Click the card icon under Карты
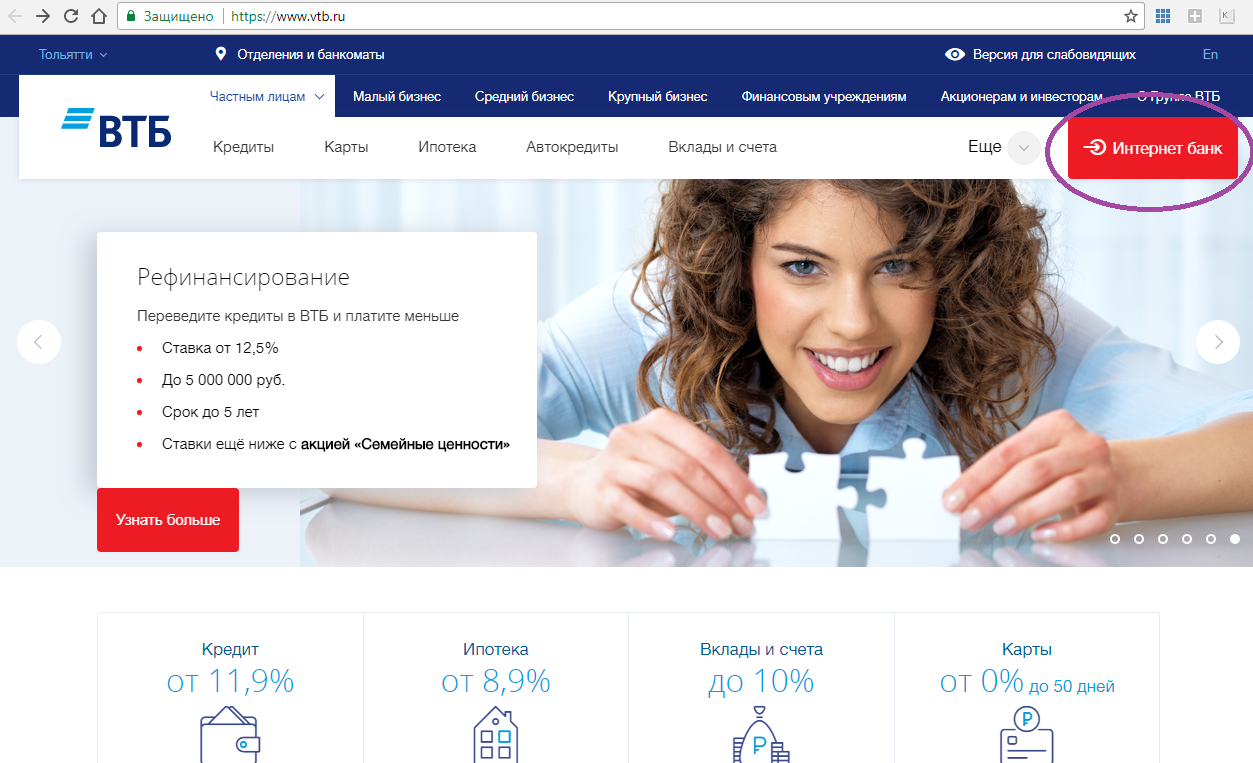 tap(1027, 733)
